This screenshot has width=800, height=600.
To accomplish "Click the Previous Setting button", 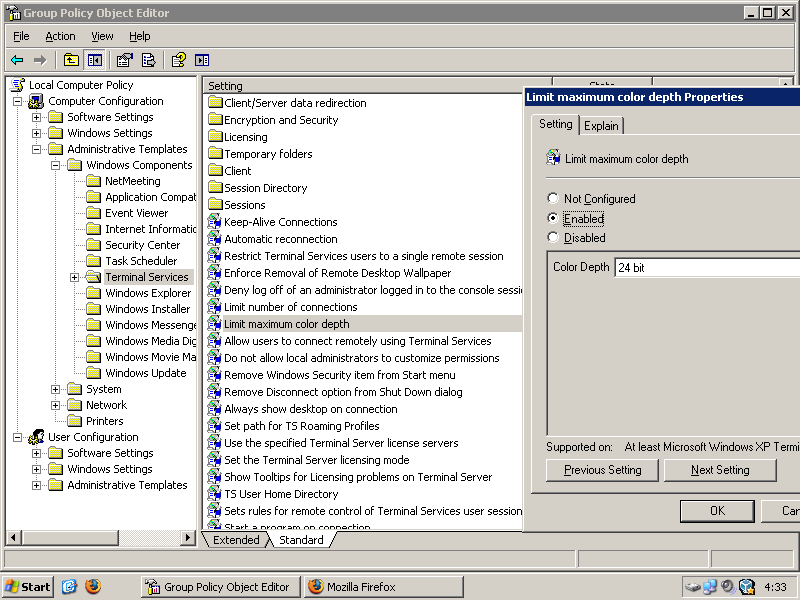I will pos(602,470).
